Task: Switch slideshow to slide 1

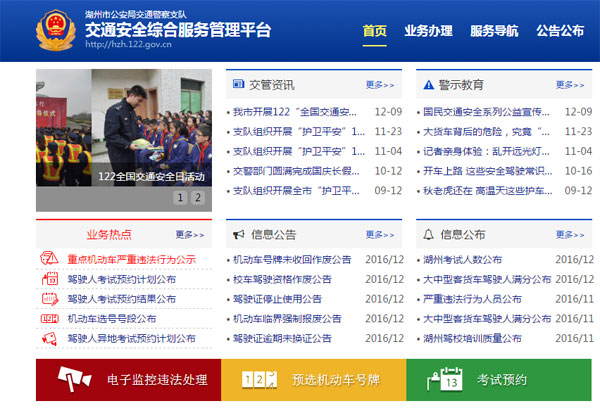Action: tap(180, 198)
